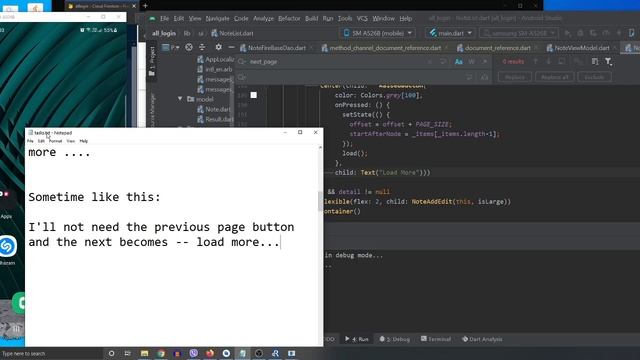The image size is (640, 360).
Task: Open the Debug tool window tab
Action: [x=394, y=339]
